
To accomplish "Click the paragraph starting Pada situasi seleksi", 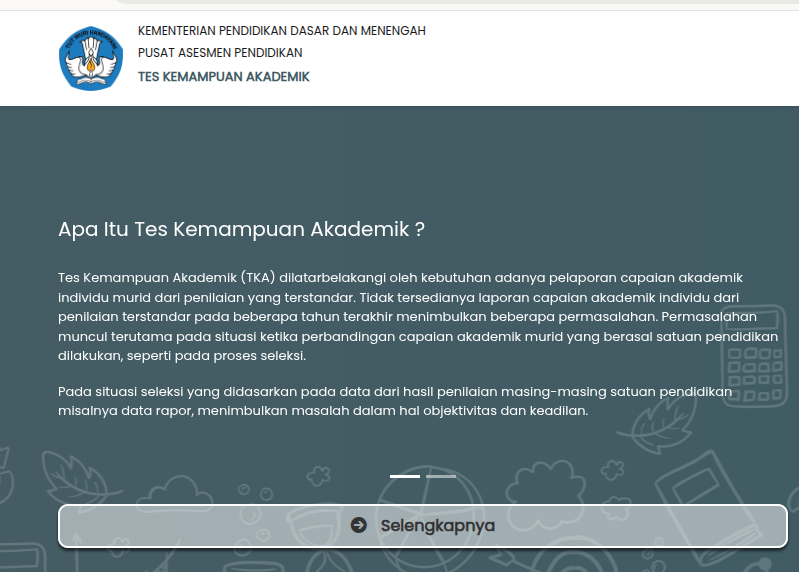I will (395, 401).
